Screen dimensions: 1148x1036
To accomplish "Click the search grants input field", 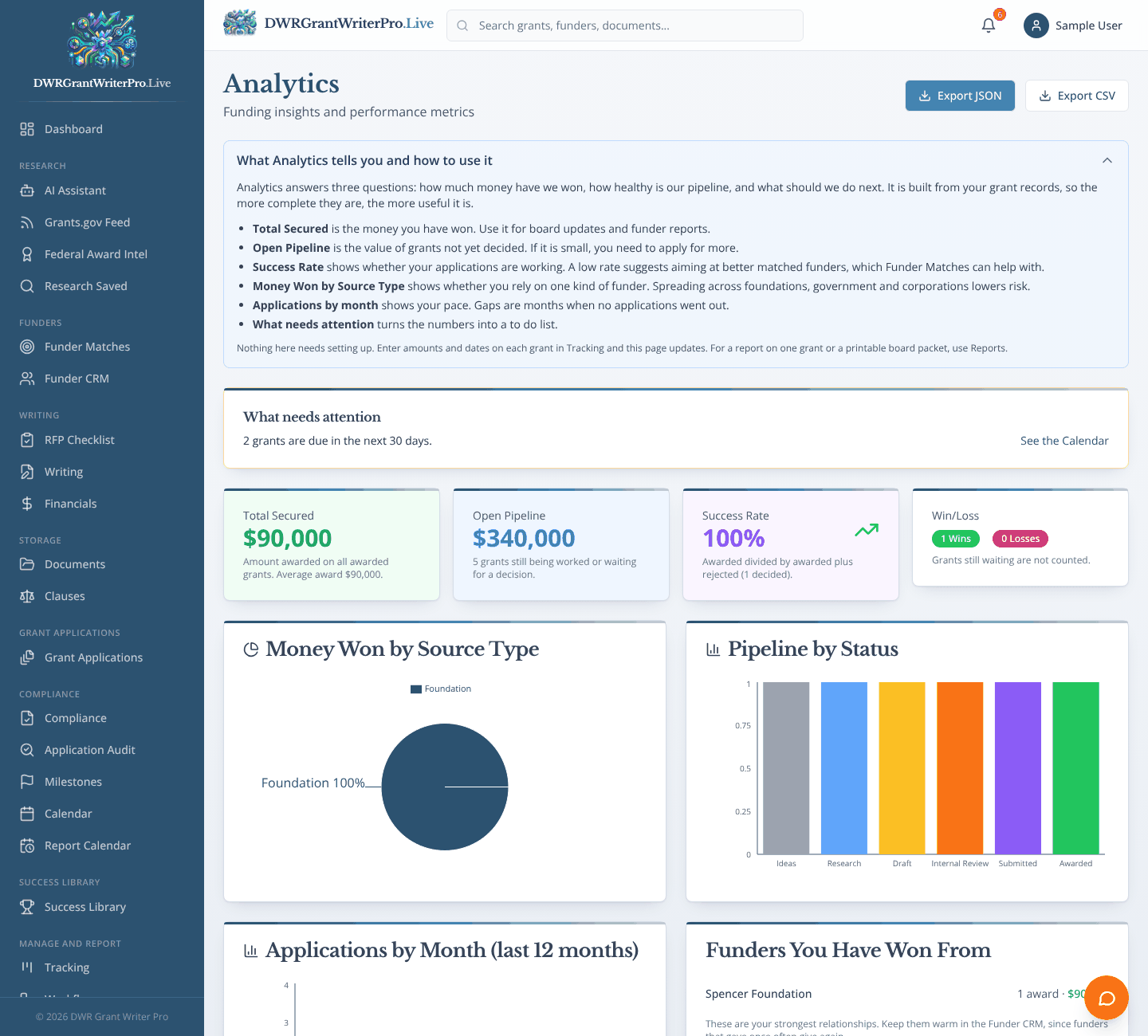I will click(x=625, y=26).
